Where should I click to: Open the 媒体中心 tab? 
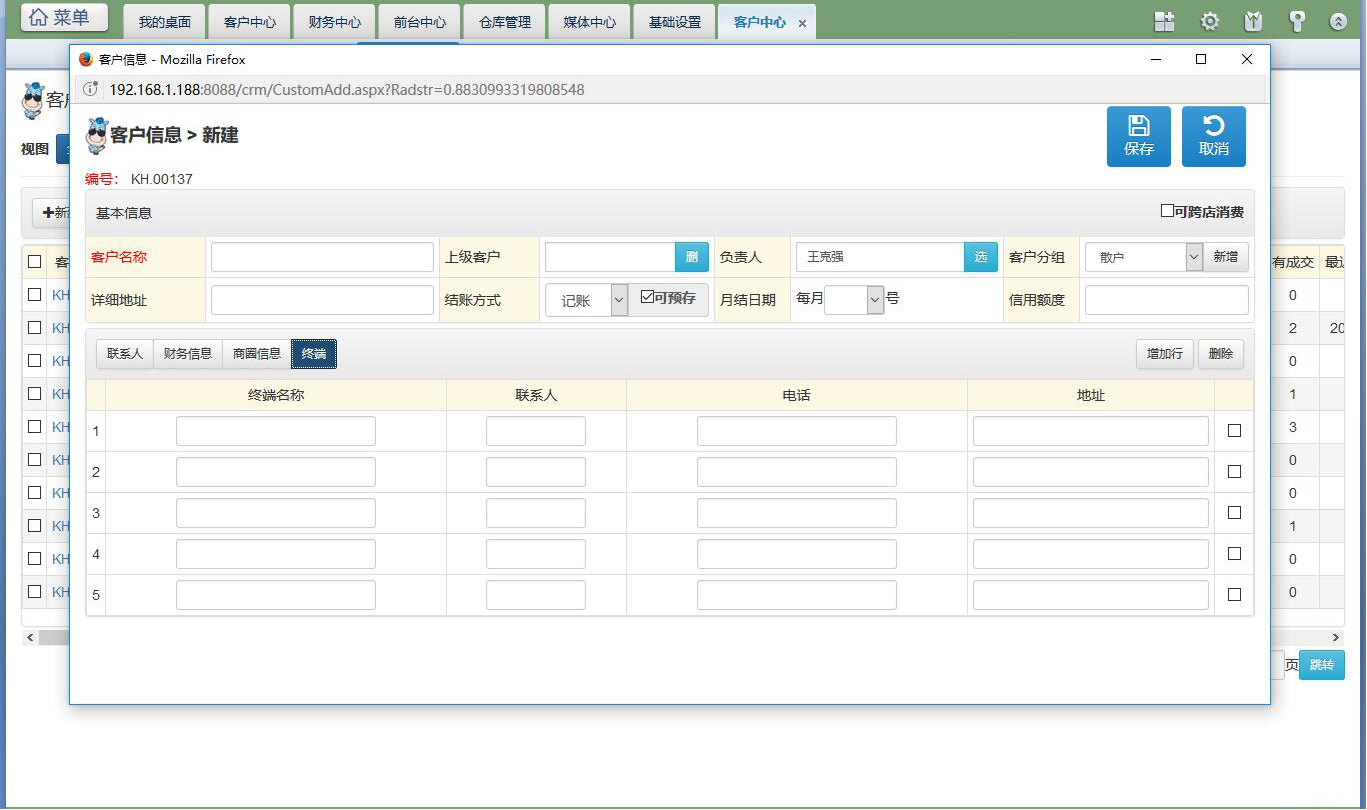point(590,22)
